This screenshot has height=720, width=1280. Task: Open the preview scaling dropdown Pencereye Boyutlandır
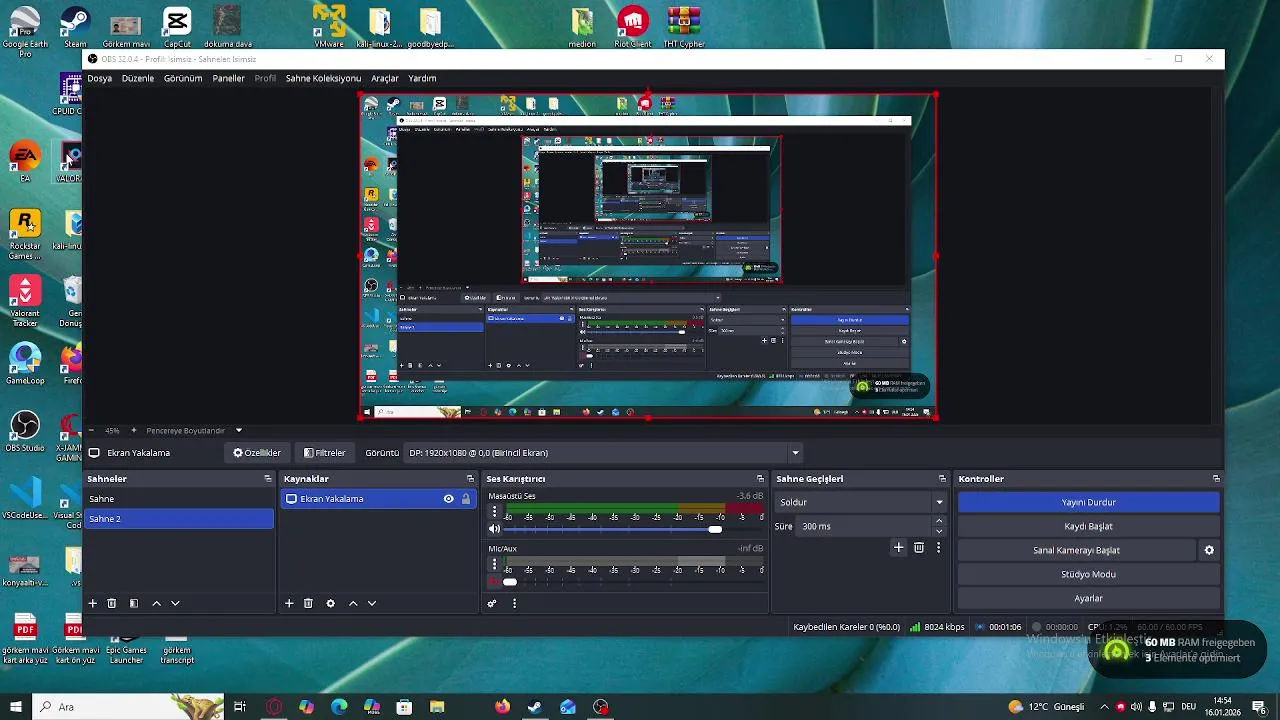coord(195,430)
